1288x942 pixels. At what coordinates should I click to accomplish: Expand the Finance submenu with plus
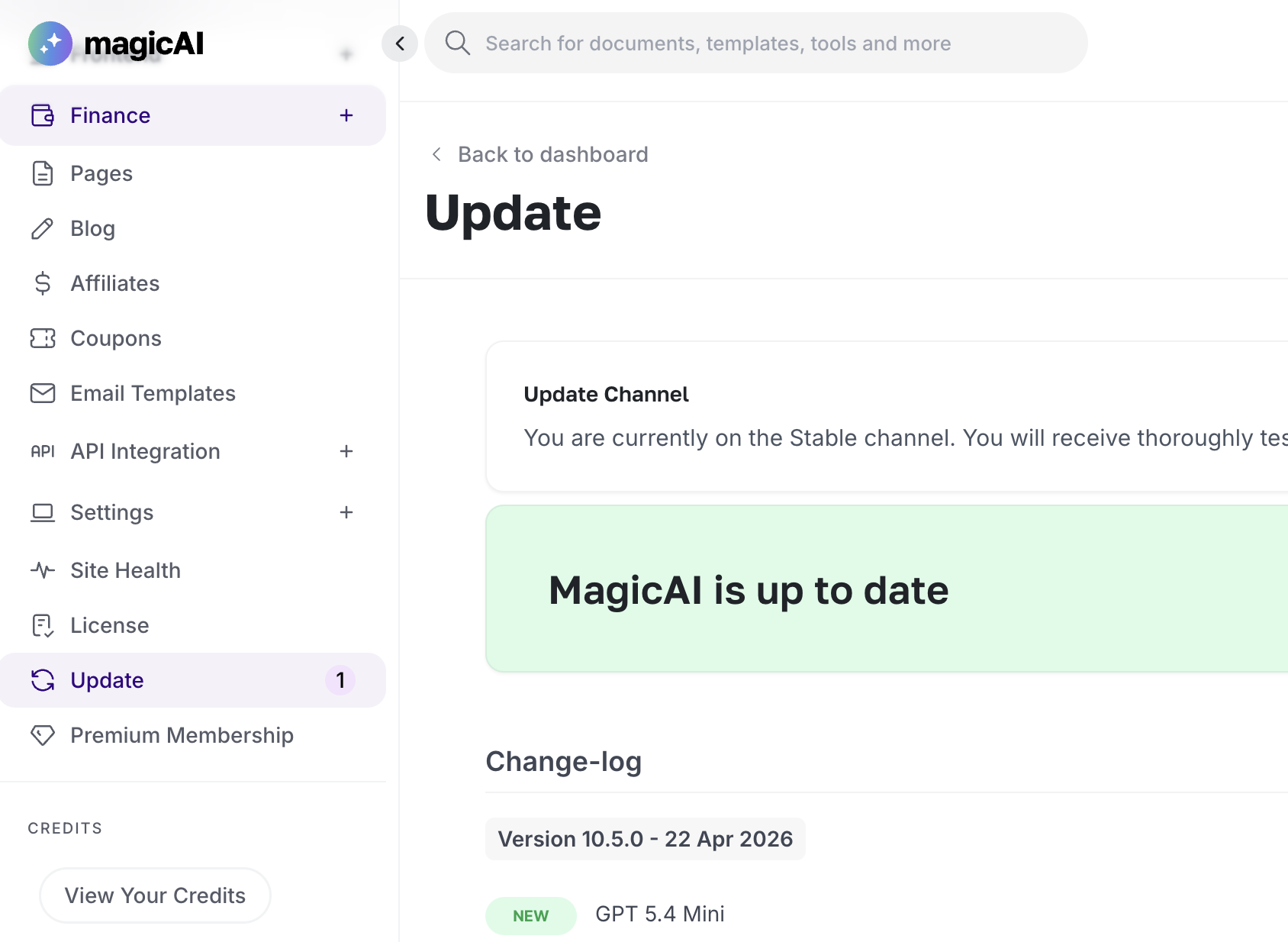(346, 115)
